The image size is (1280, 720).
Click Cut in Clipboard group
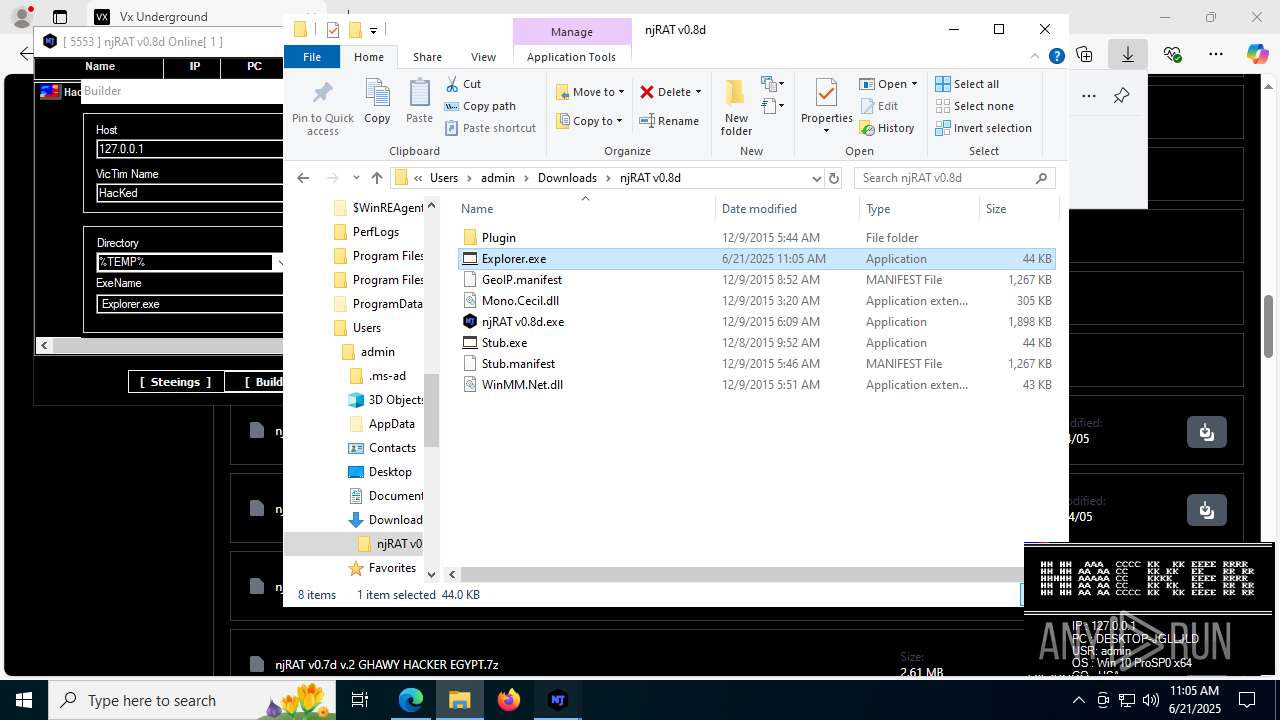(463, 84)
